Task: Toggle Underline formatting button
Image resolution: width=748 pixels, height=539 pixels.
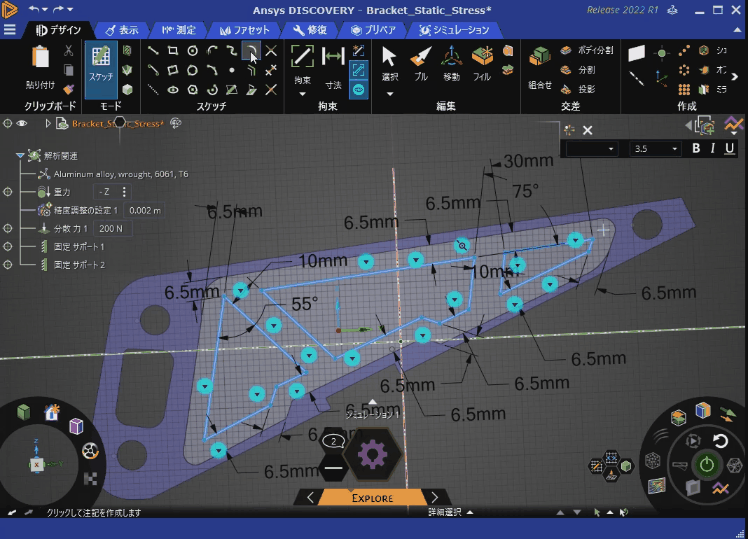Action: (729, 148)
